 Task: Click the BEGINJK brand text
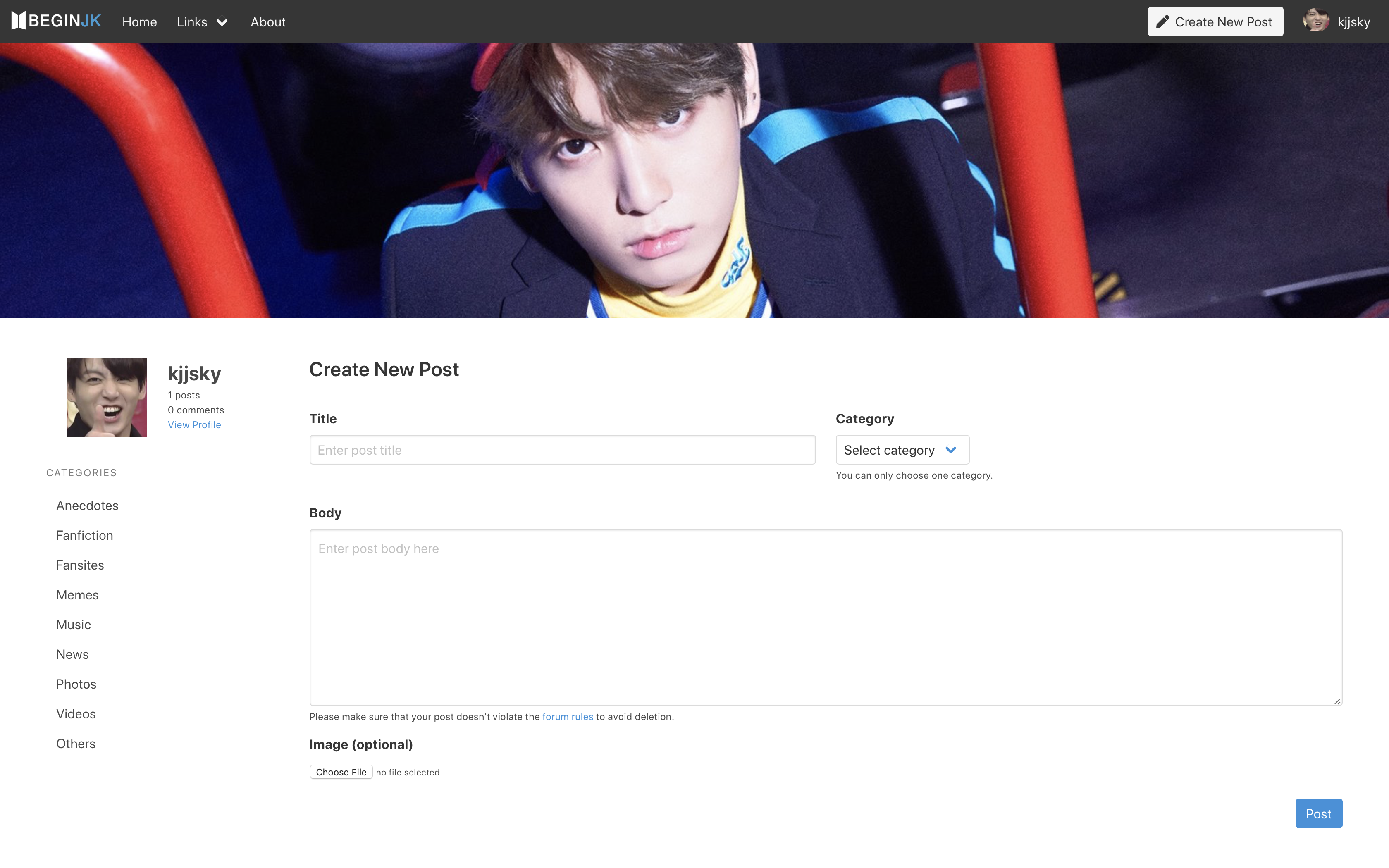(65, 21)
